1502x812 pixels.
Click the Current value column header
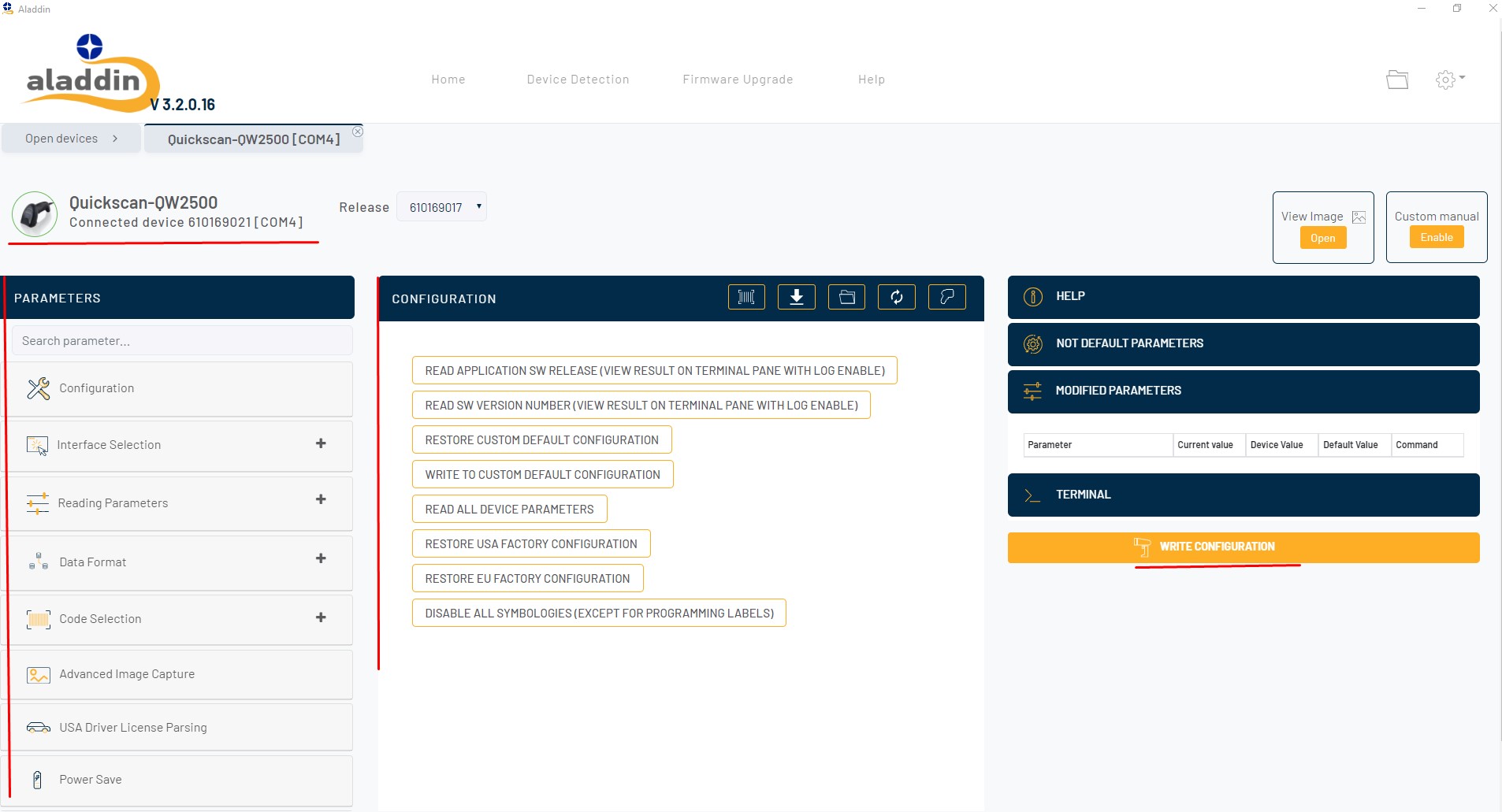(x=1209, y=445)
